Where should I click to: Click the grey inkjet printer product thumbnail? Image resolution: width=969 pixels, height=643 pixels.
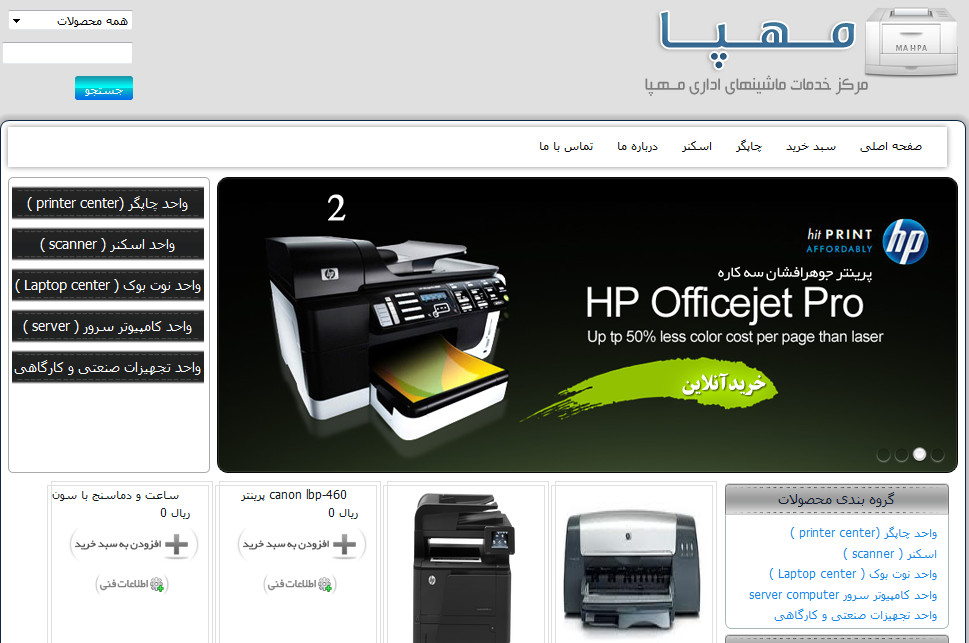click(632, 572)
